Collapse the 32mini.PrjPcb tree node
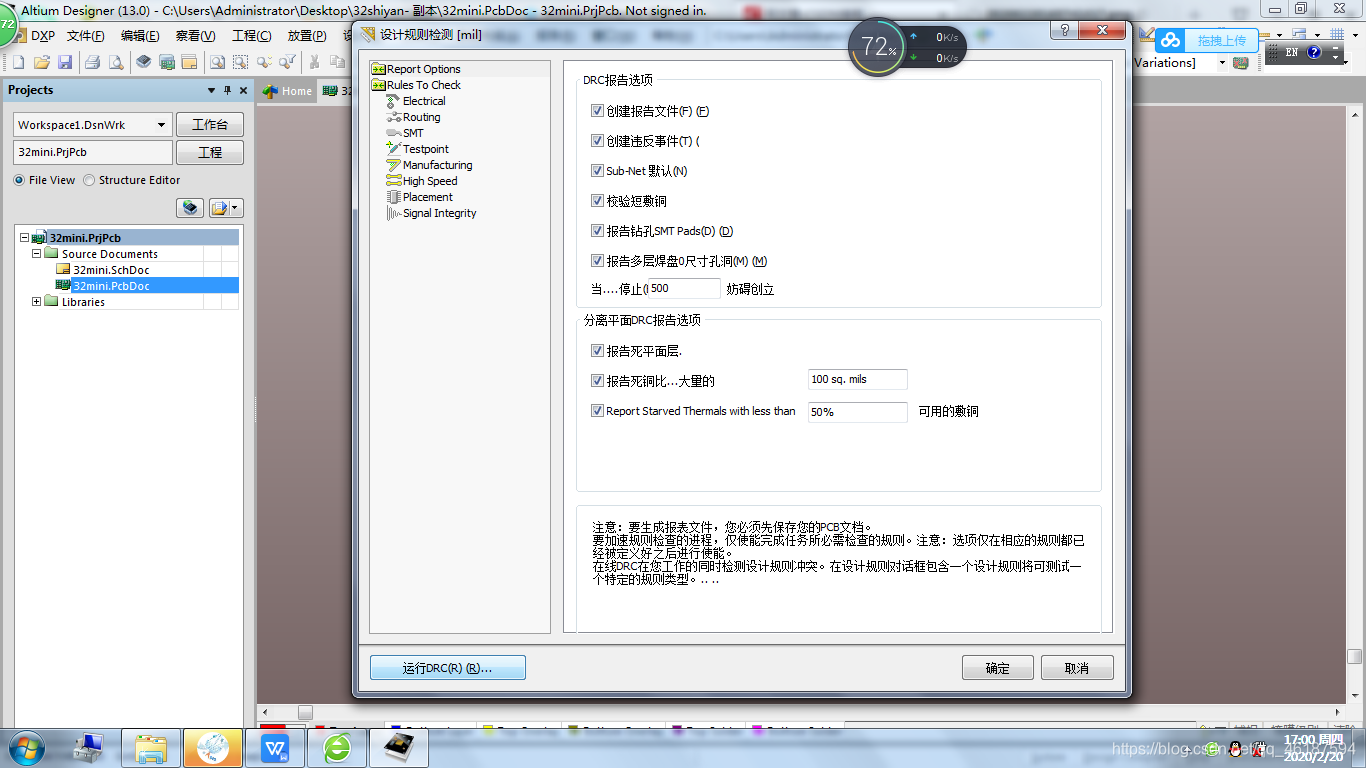The image size is (1366, 768). [25, 238]
